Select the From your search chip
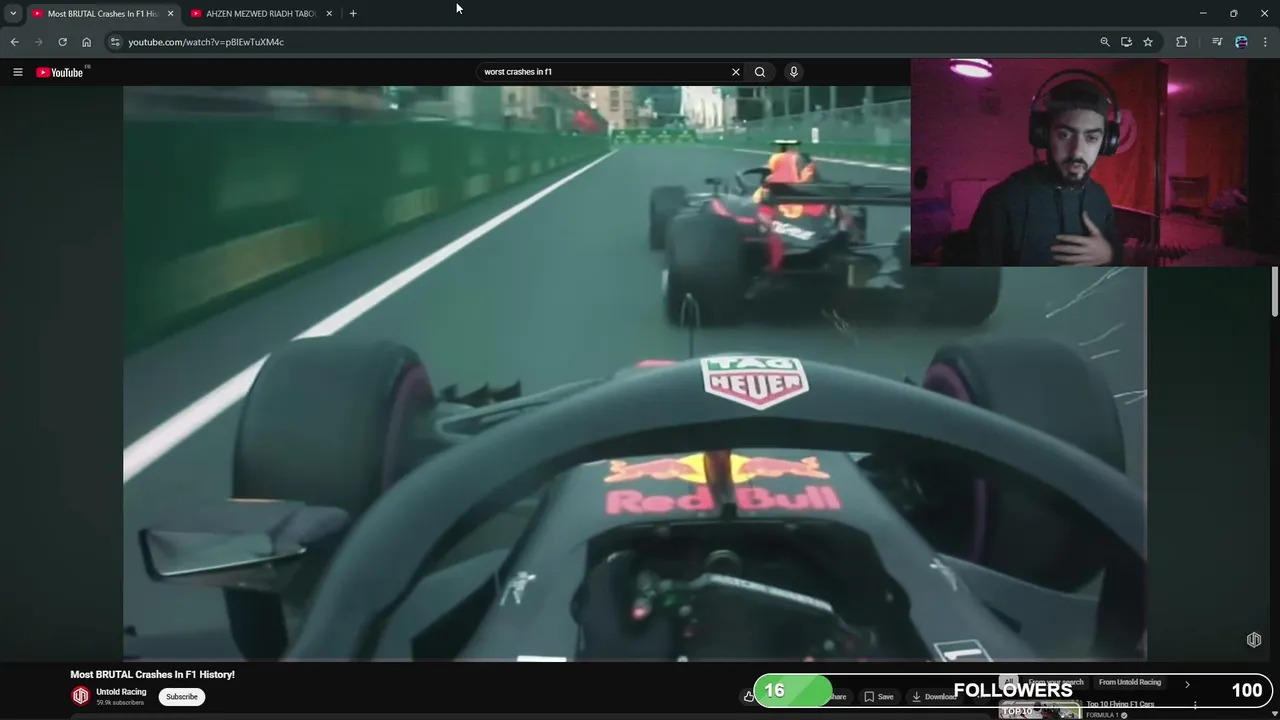 [x=1056, y=682]
